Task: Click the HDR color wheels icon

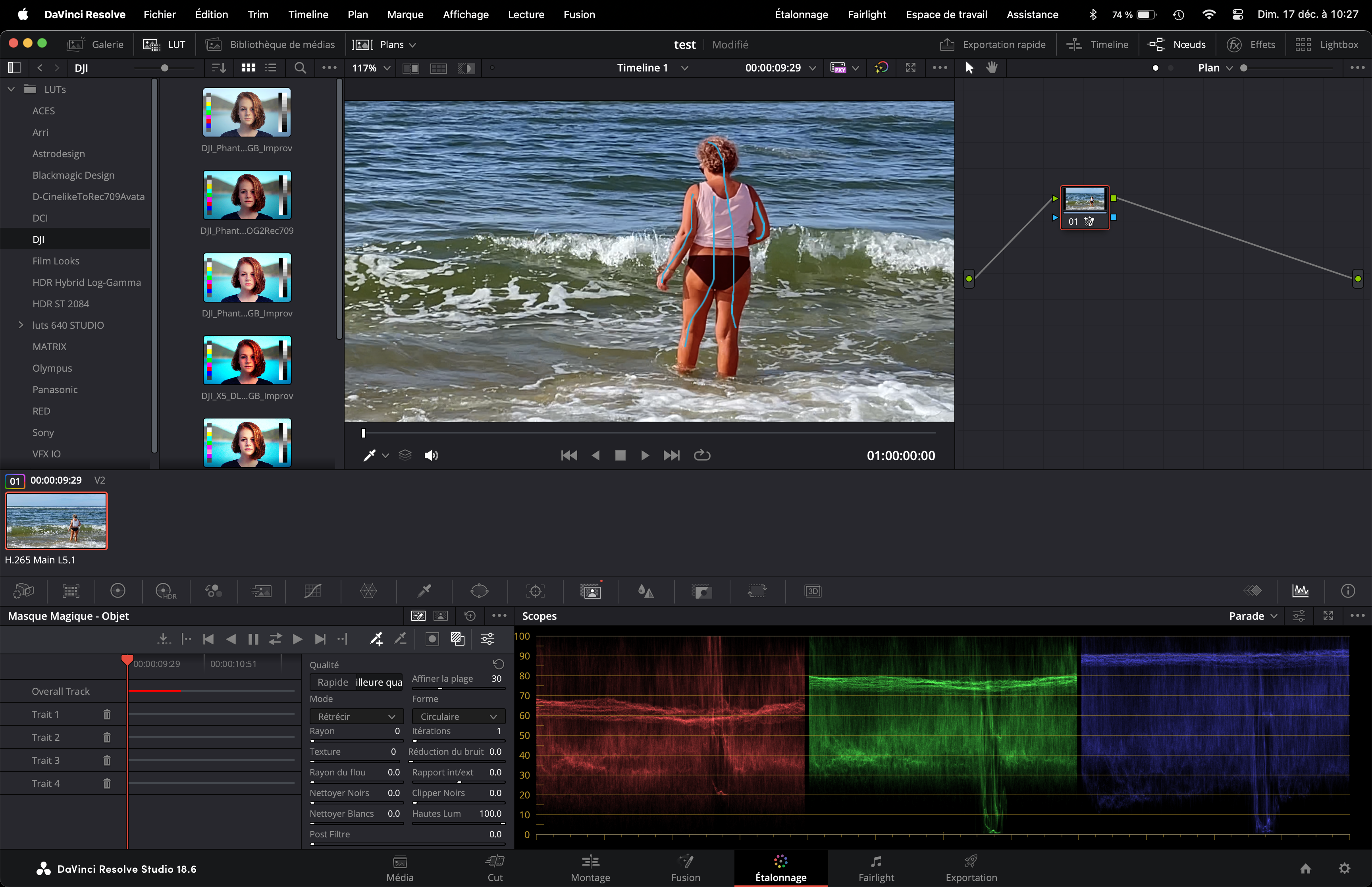Action: pos(165,591)
